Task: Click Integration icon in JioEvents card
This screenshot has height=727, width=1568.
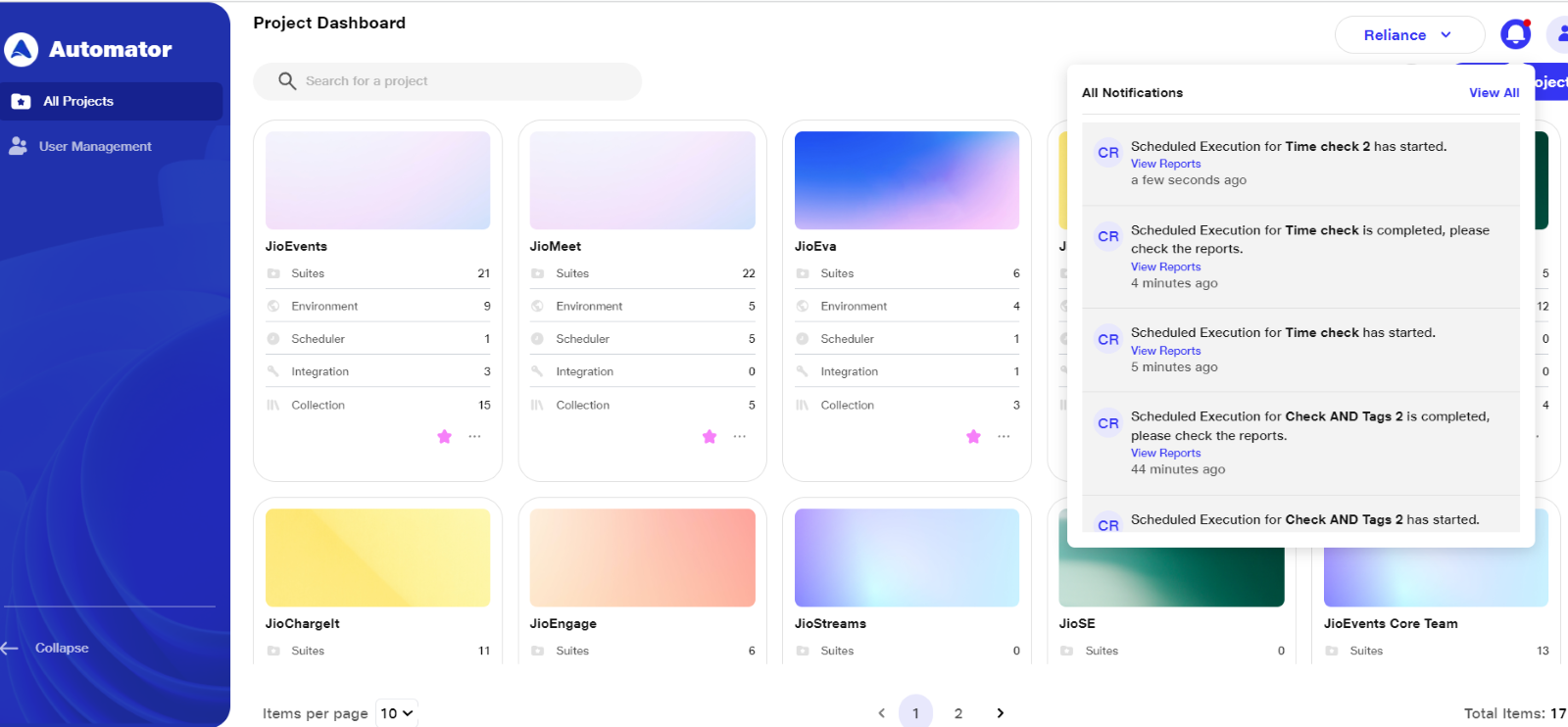Action: pyautogui.click(x=273, y=371)
